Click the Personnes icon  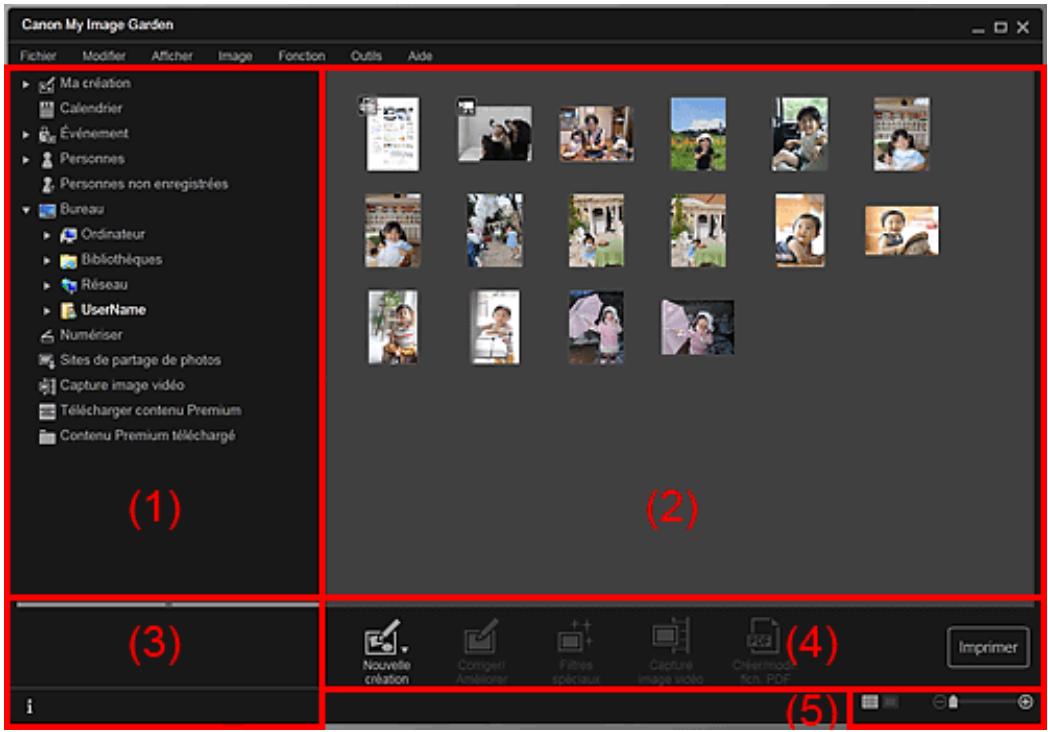click(x=47, y=160)
